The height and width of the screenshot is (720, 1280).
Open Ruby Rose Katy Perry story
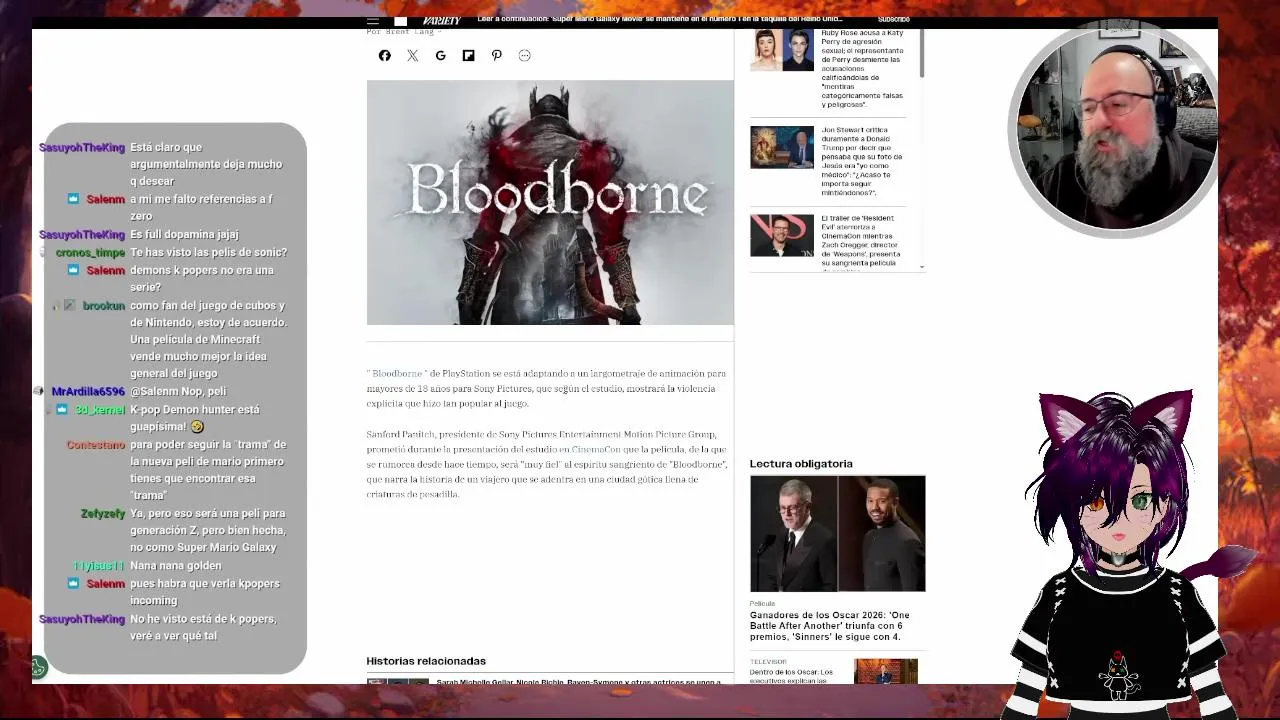point(862,68)
